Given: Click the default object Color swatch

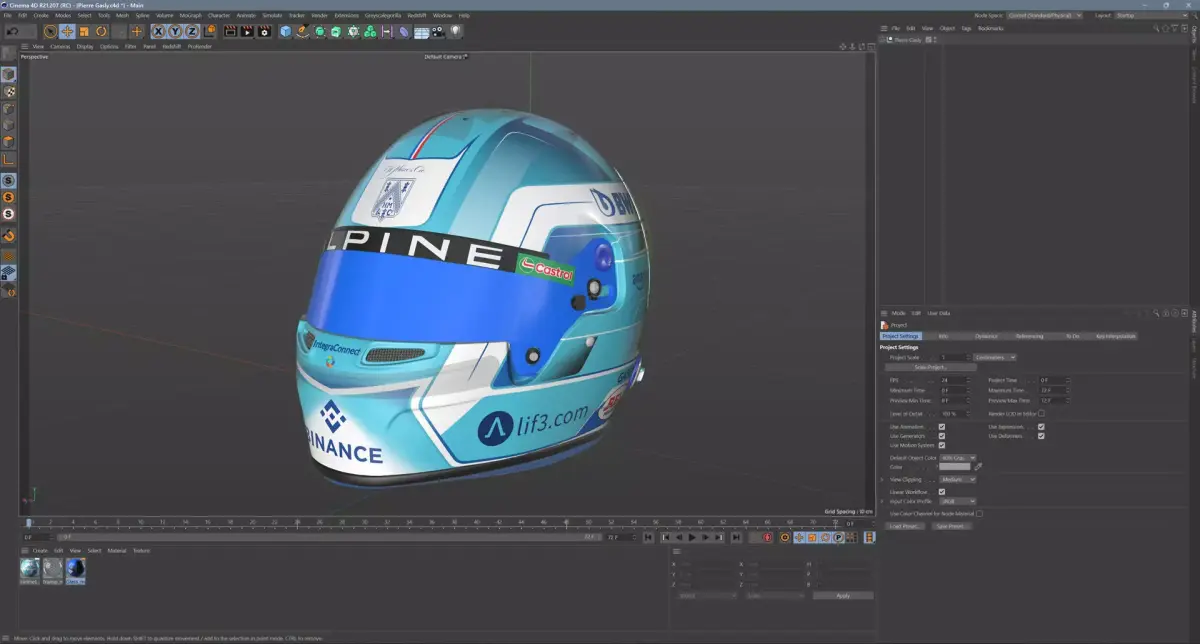Looking at the screenshot, I should click(955, 466).
